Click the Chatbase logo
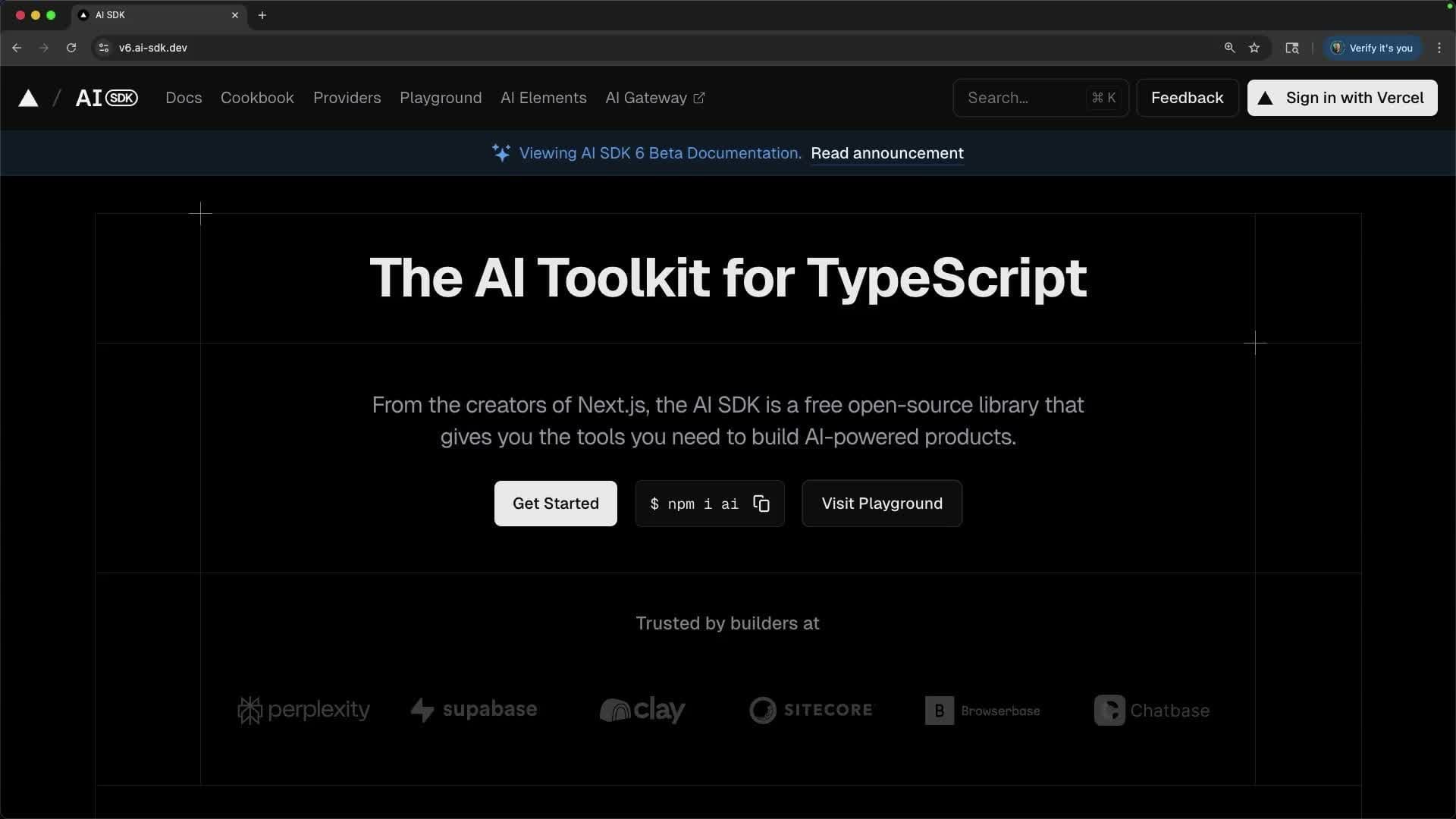Image resolution: width=1456 pixels, height=819 pixels. 1152,711
